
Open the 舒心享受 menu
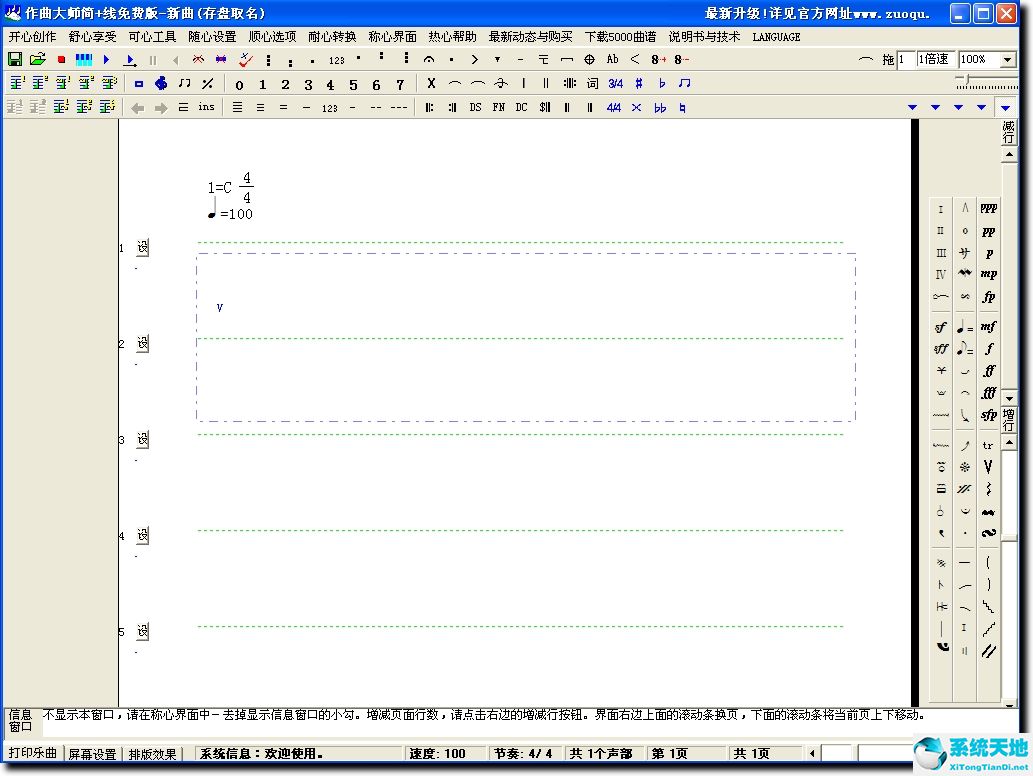tap(92, 37)
